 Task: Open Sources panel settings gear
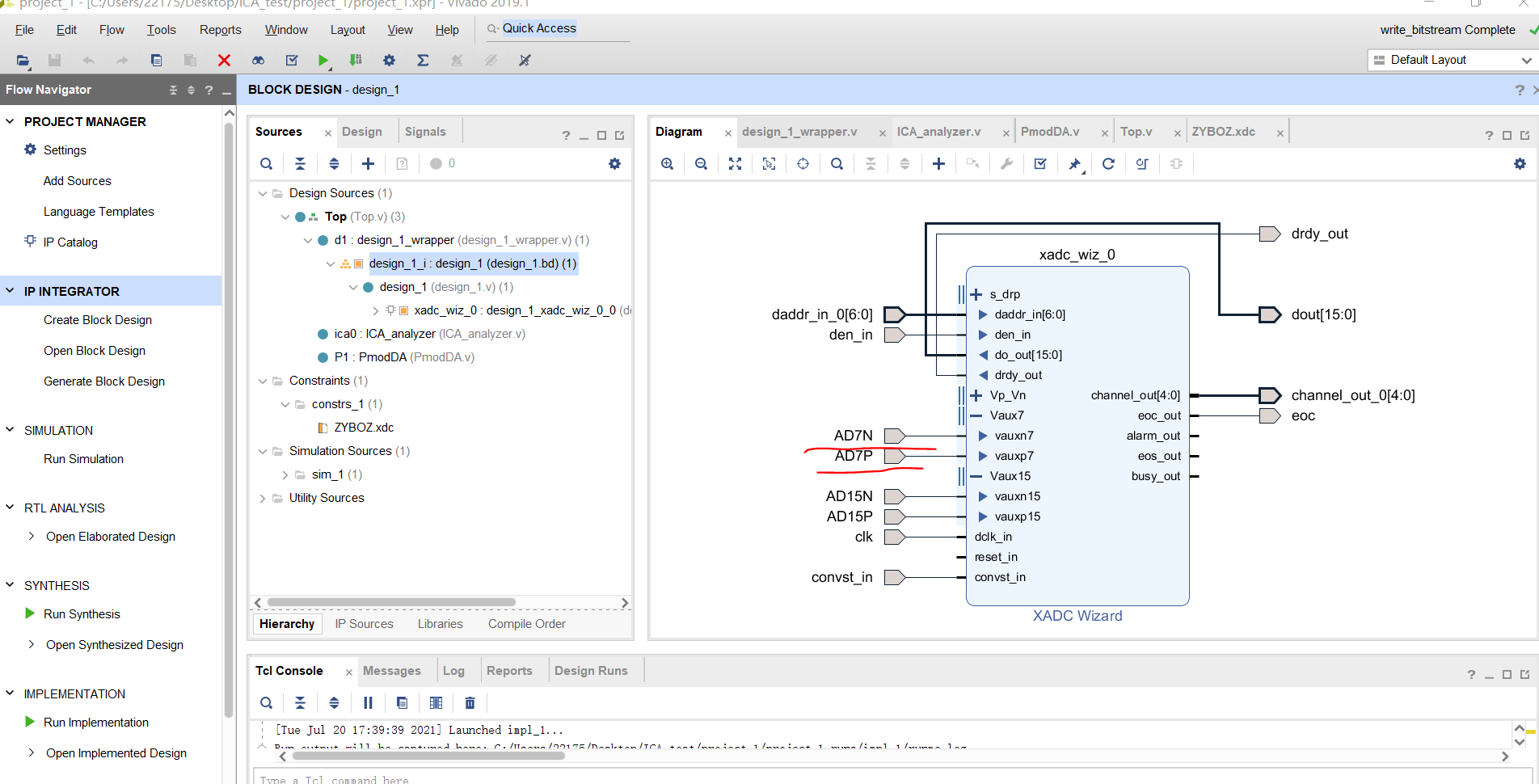614,163
